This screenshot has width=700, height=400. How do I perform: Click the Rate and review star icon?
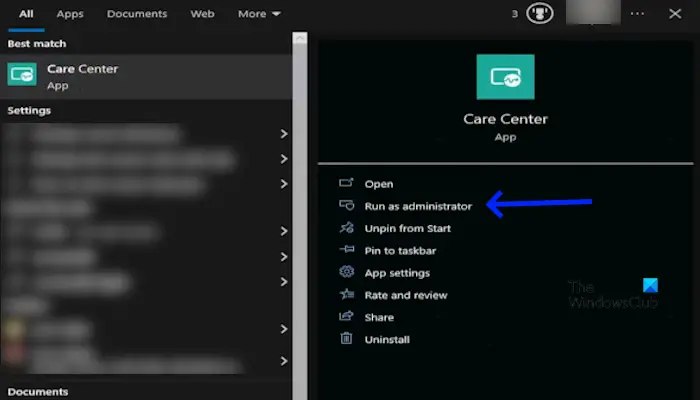click(x=346, y=294)
